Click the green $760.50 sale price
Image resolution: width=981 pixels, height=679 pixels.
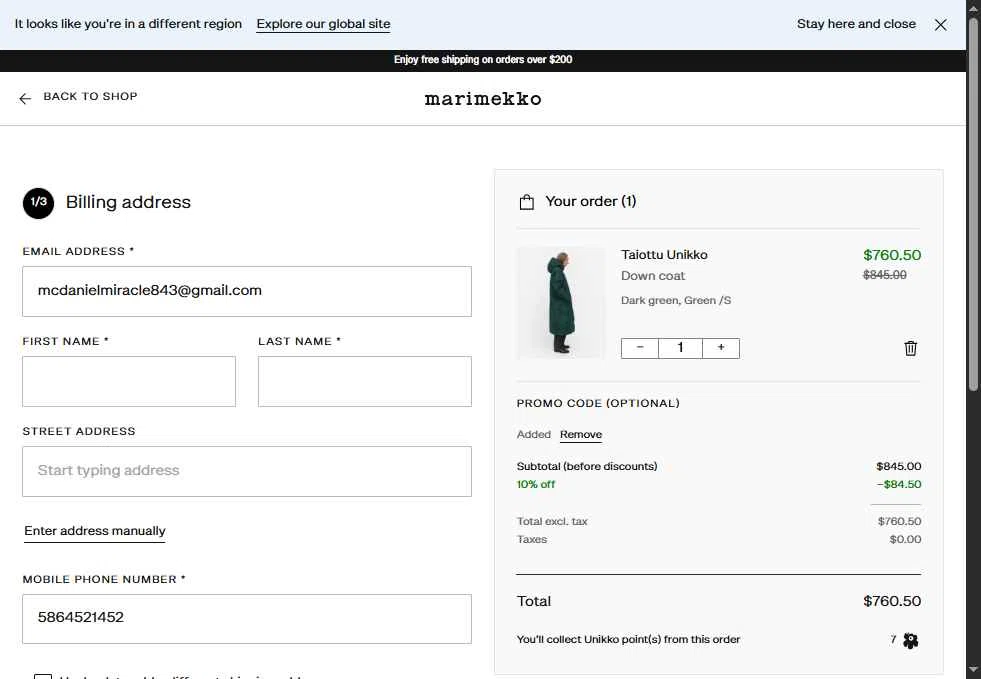pos(892,255)
